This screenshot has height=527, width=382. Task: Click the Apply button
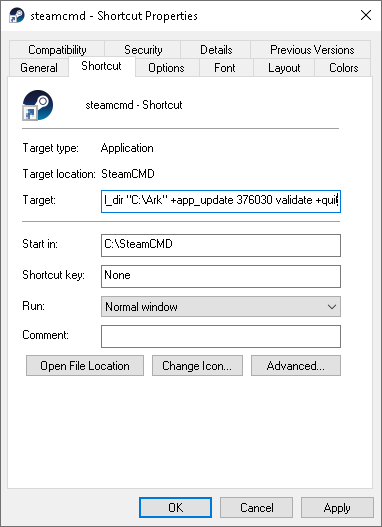pyautogui.click(x=337, y=508)
